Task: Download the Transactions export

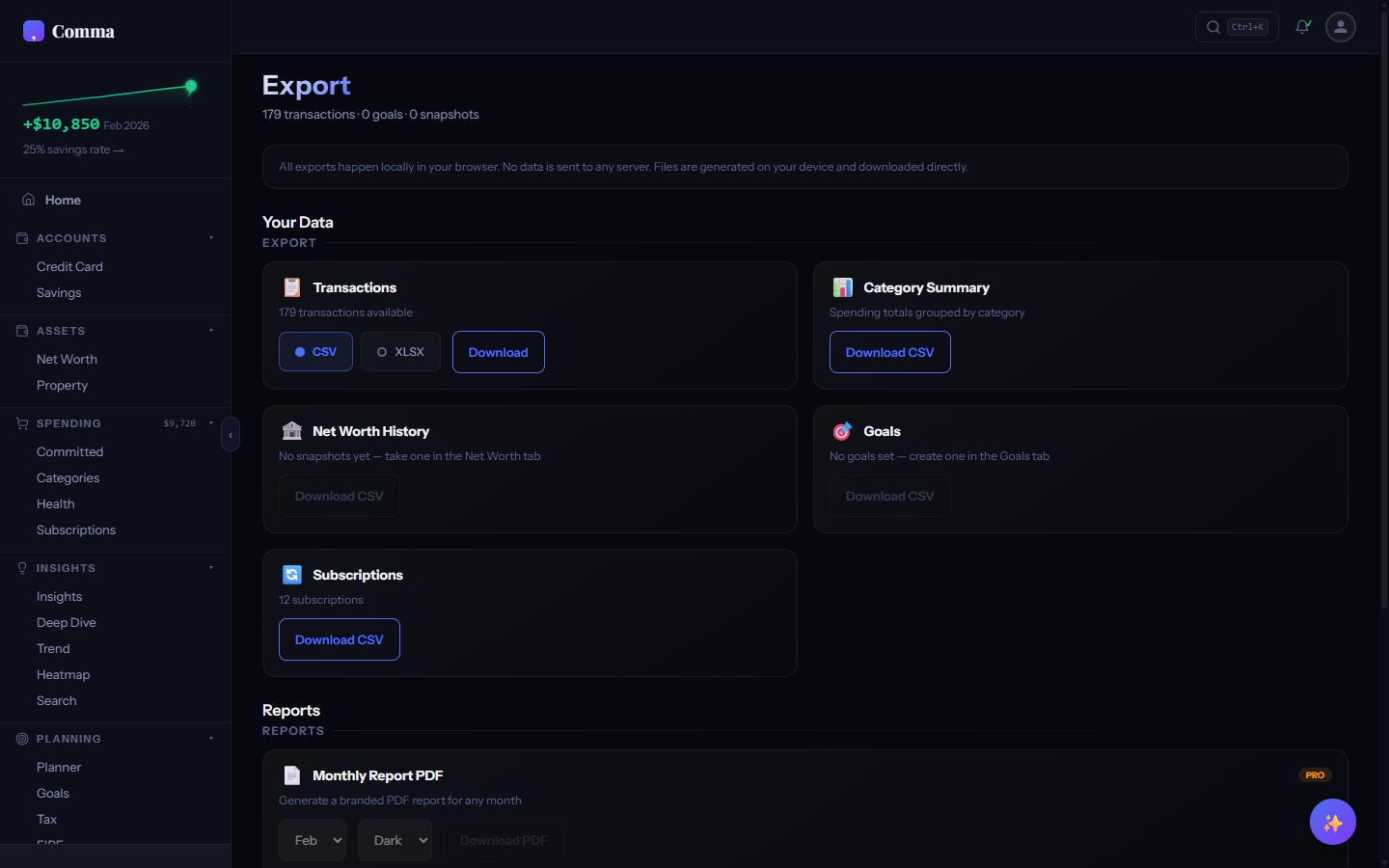Action: [x=498, y=352]
